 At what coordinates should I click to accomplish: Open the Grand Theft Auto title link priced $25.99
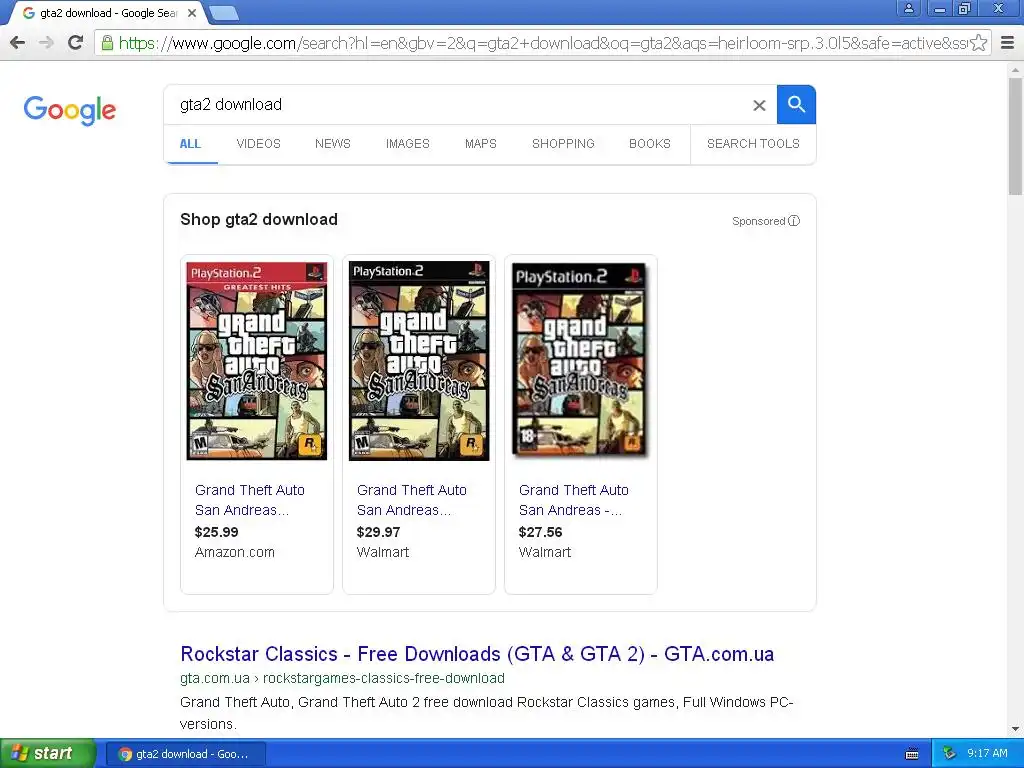click(249, 500)
